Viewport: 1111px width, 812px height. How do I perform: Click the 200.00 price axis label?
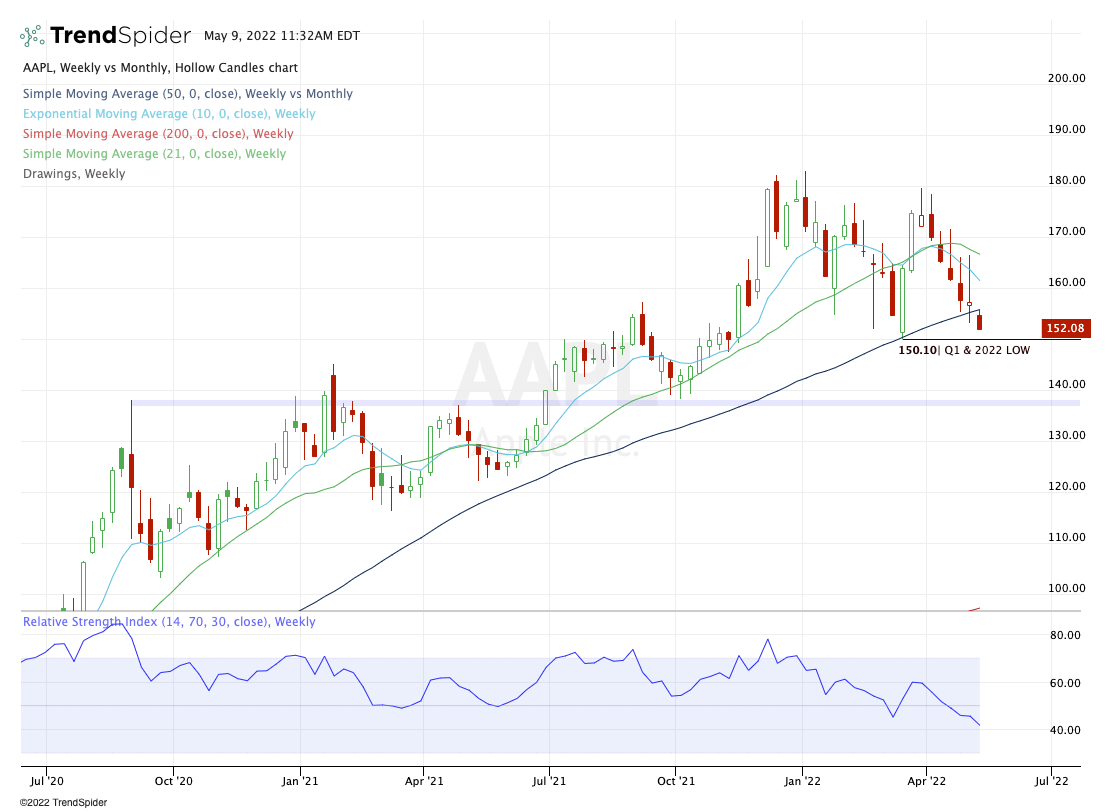click(1066, 78)
